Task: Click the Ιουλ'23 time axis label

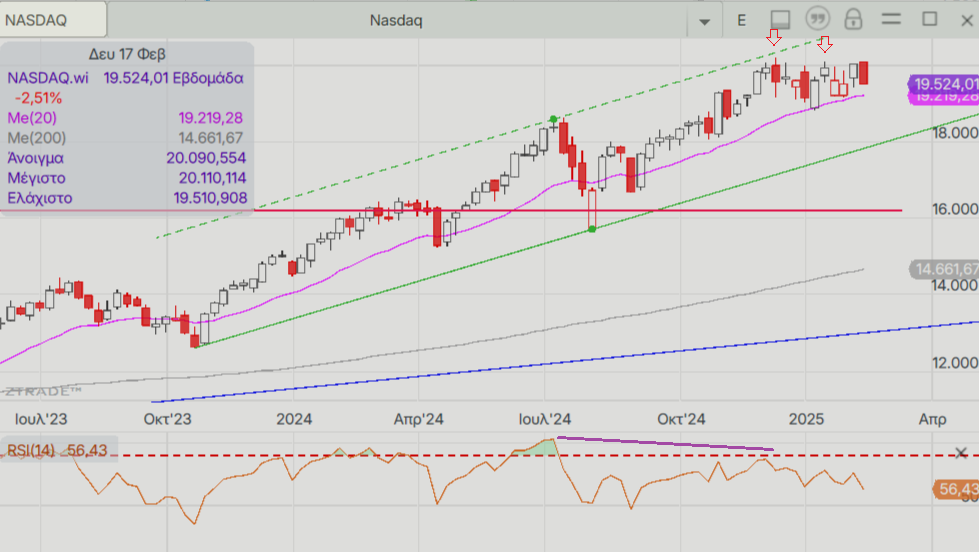Action: point(41,419)
